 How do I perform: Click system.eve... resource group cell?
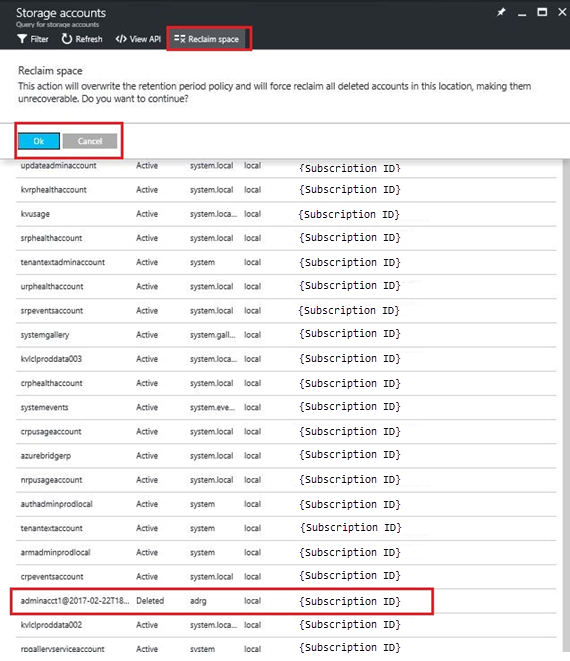(212, 408)
